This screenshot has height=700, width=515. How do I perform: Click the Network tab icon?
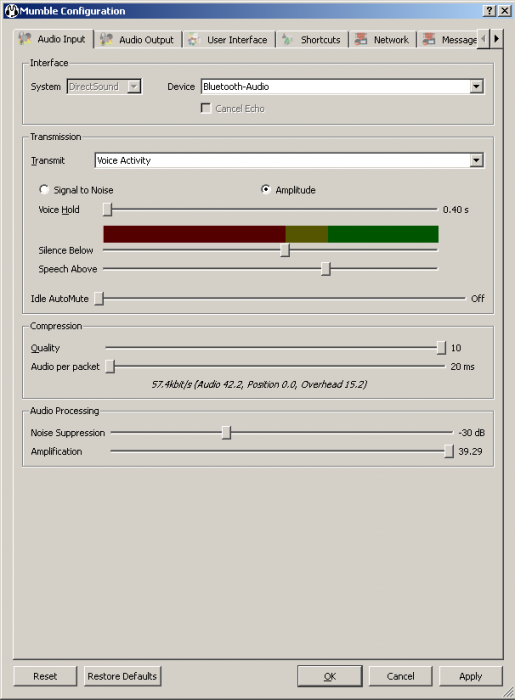point(361,39)
